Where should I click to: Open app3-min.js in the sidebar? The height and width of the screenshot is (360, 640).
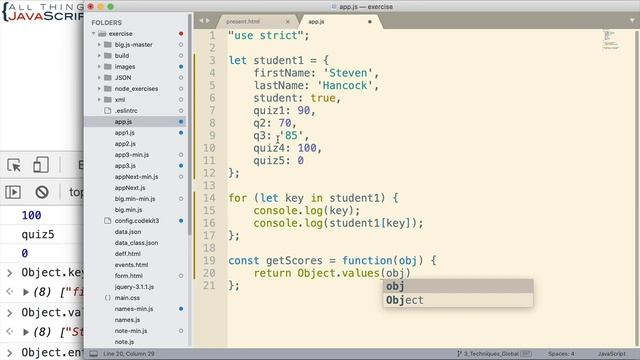click(132, 155)
